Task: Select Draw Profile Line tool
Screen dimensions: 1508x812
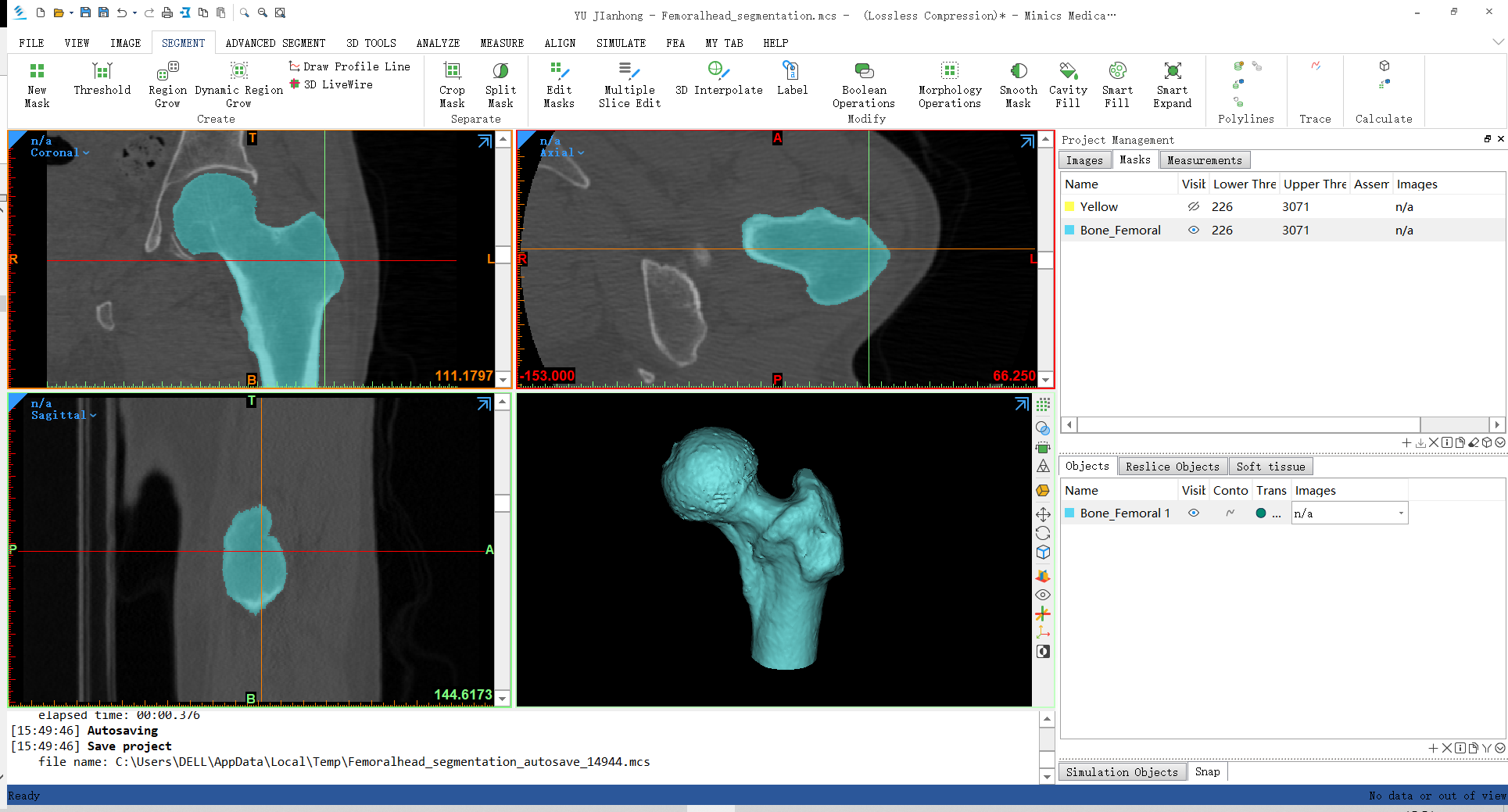Action: pos(349,66)
